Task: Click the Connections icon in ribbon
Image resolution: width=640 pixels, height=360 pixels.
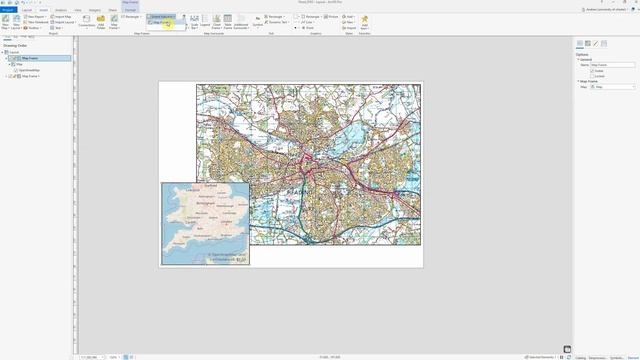Action: (x=87, y=22)
